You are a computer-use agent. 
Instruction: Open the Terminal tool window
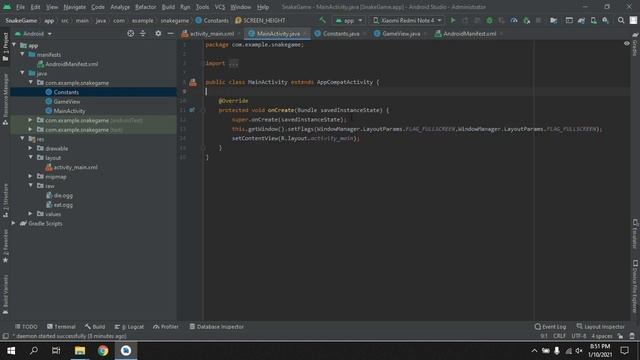(x=61, y=327)
